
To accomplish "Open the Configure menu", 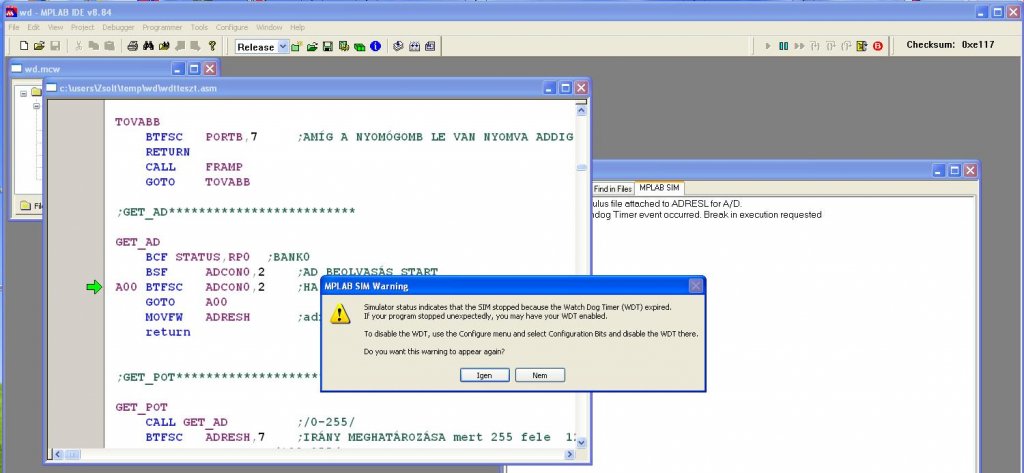I will (x=232, y=27).
